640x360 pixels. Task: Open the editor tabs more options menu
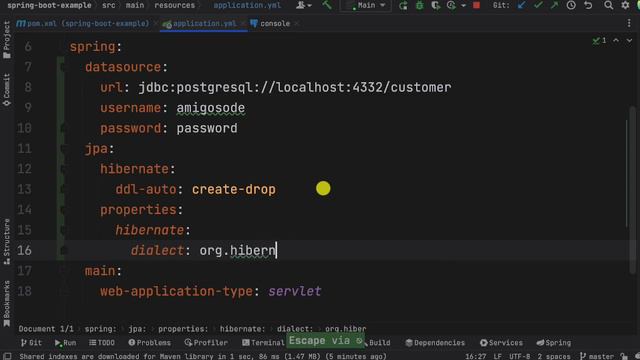[629, 24]
